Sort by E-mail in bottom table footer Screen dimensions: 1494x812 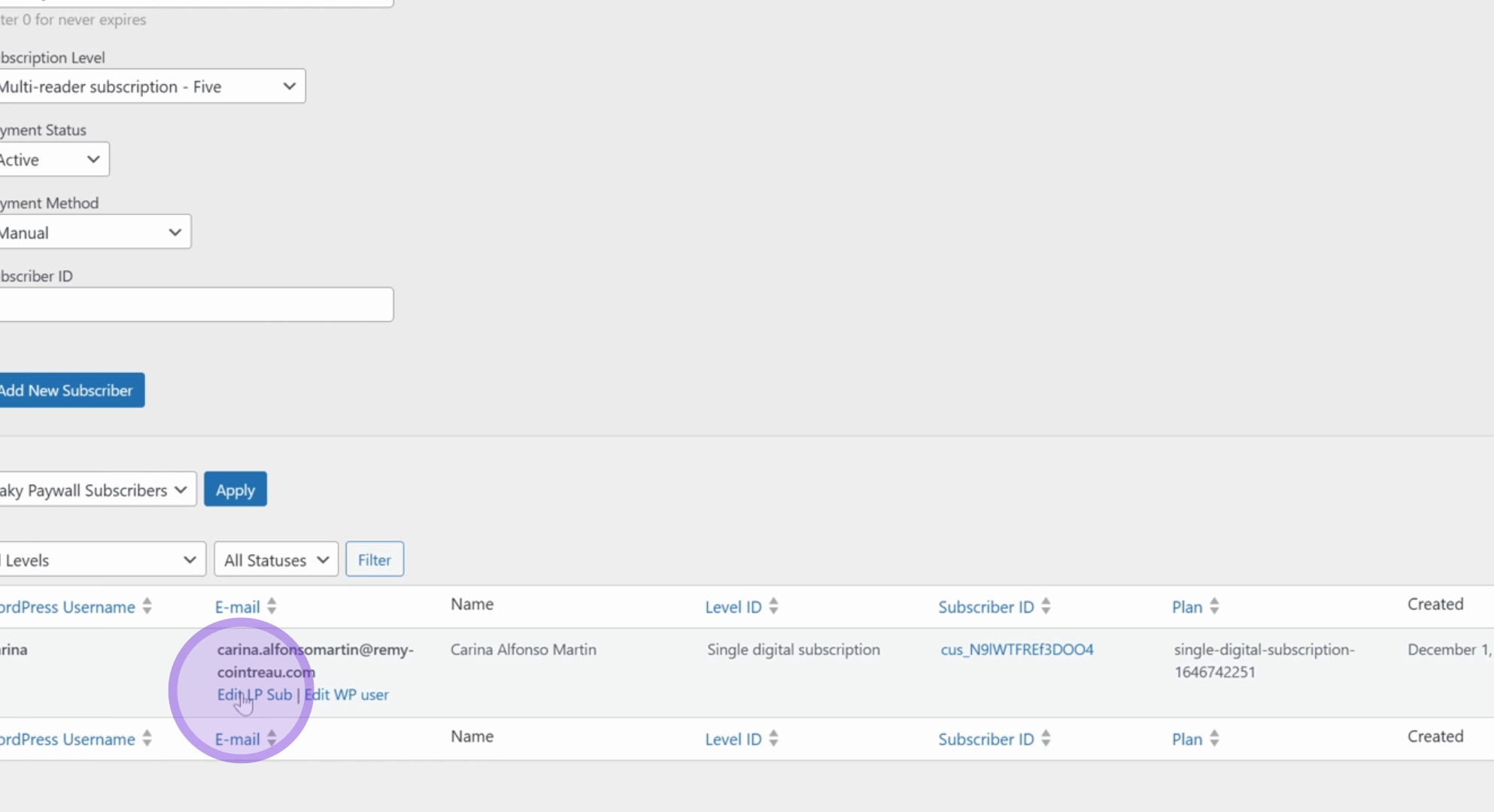point(238,739)
